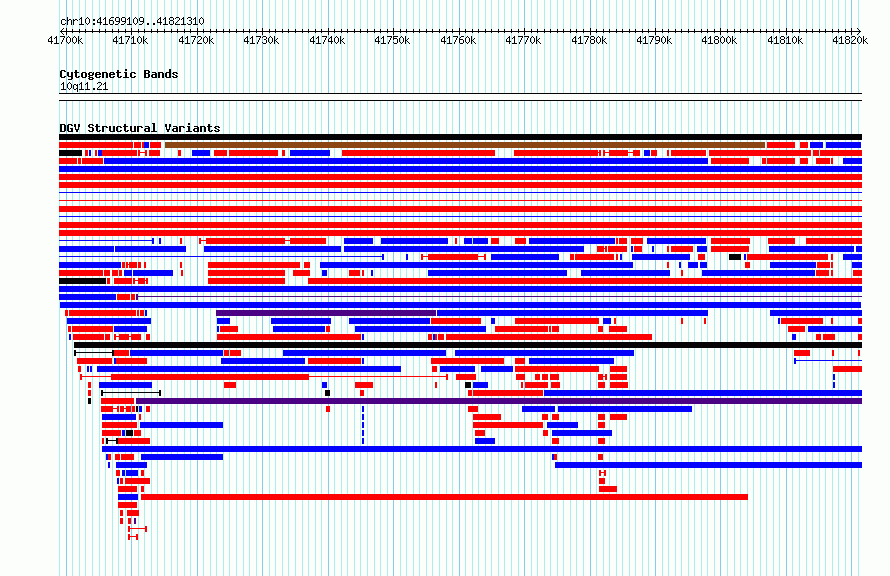Image resolution: width=890 pixels, height=576 pixels.
Task: Click the 41810k ruler label
Action: tap(786, 40)
